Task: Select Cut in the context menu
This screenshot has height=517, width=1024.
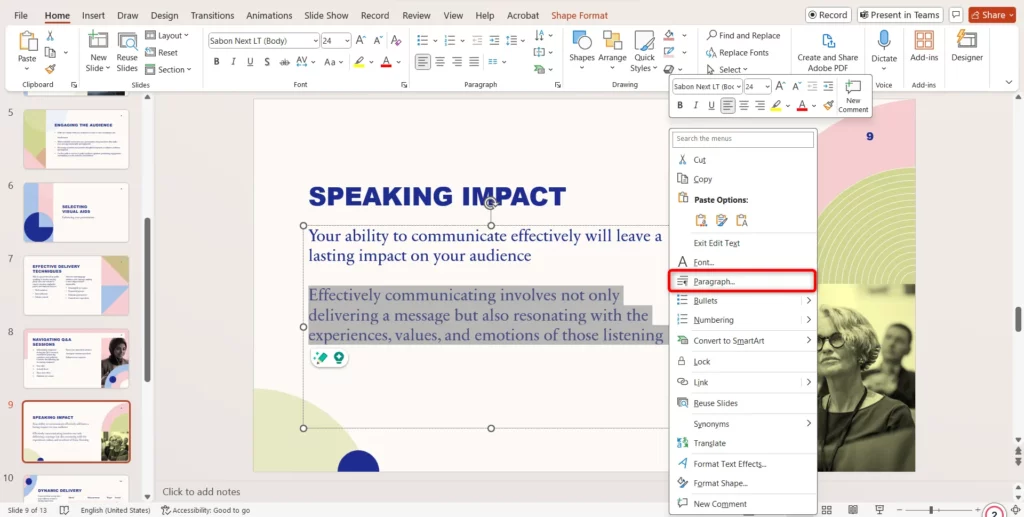Action: [x=699, y=160]
